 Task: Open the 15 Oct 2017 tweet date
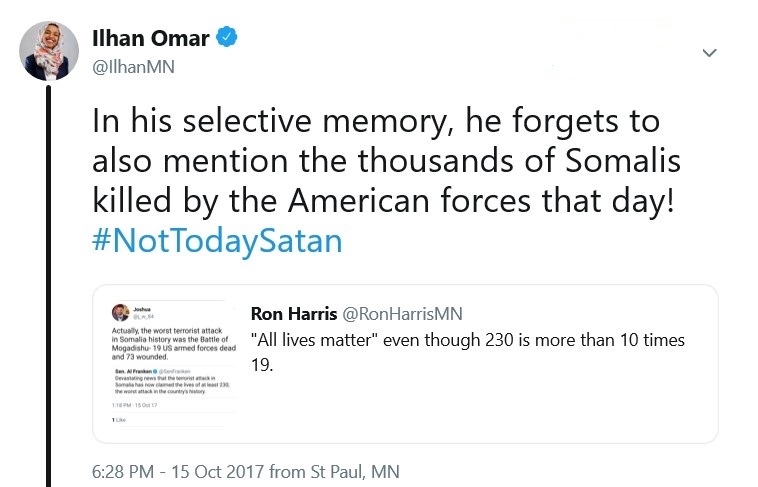click(x=218, y=472)
